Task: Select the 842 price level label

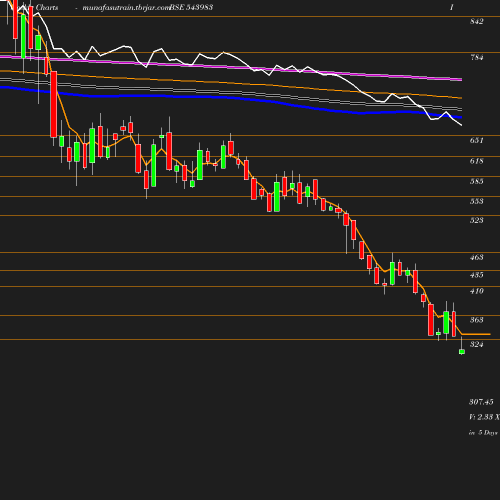Action: coord(476,21)
